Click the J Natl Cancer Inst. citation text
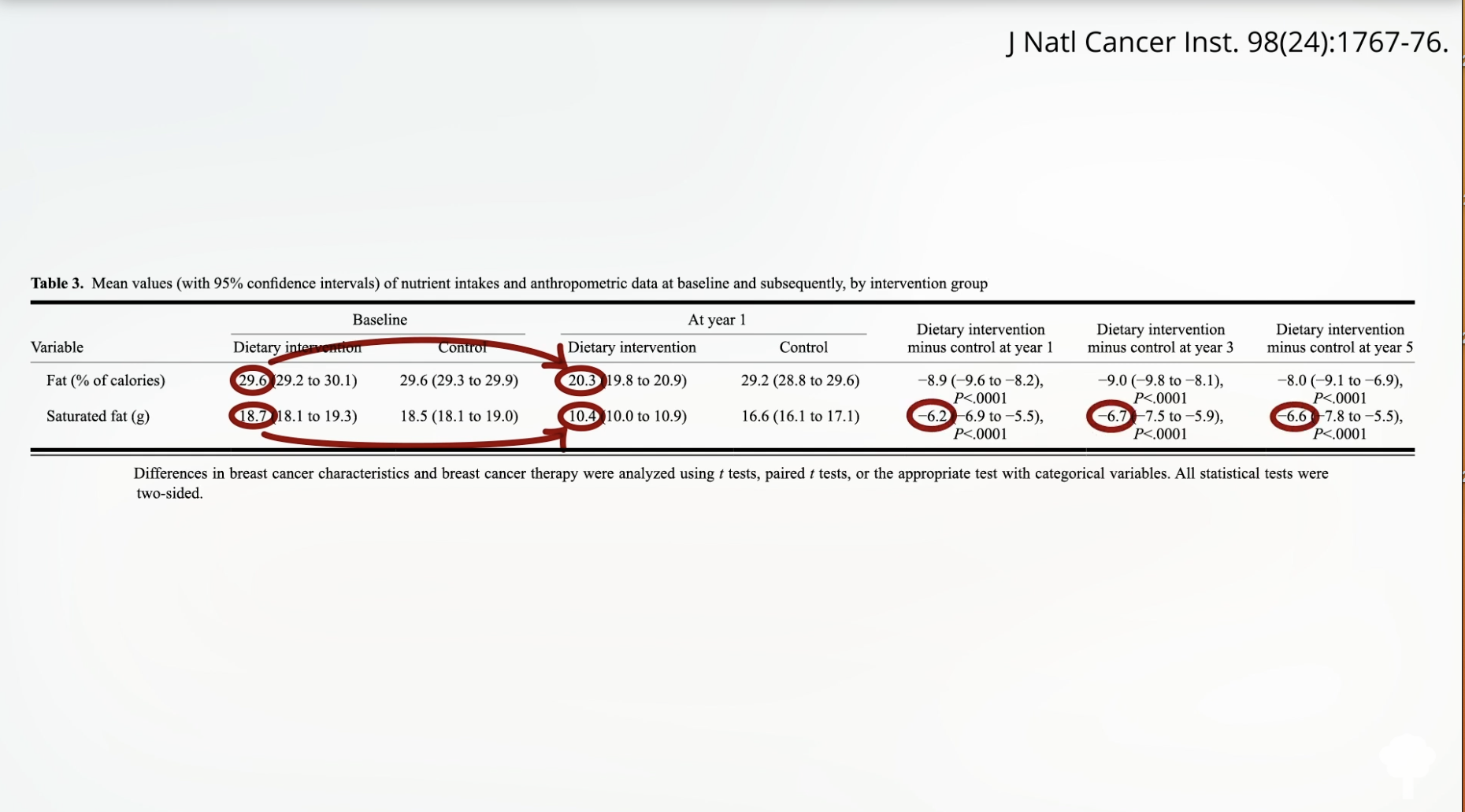This screenshot has width=1465, height=812. 1226,43
